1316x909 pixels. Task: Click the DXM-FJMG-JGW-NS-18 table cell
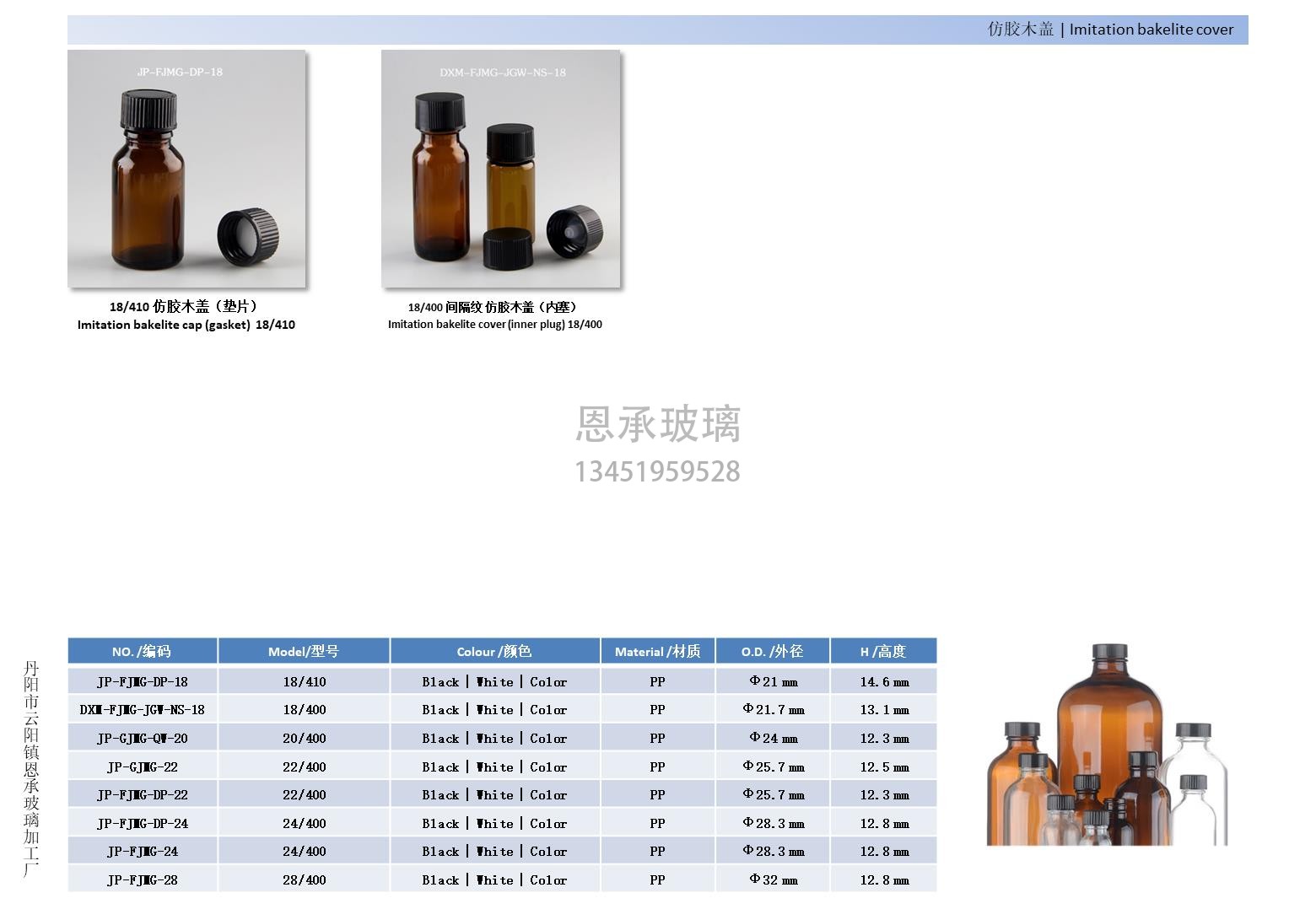[x=142, y=709]
